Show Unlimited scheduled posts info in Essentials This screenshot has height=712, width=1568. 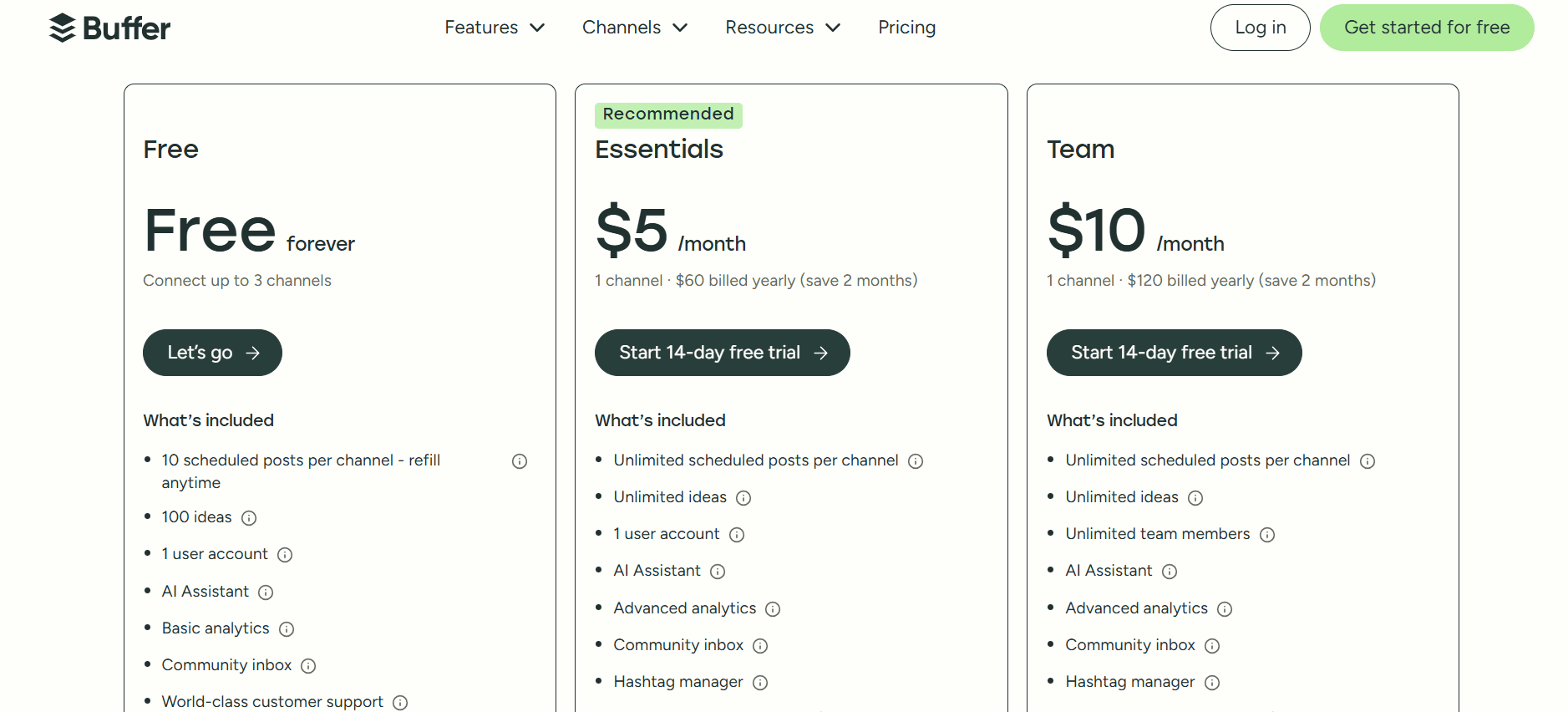coord(916,461)
